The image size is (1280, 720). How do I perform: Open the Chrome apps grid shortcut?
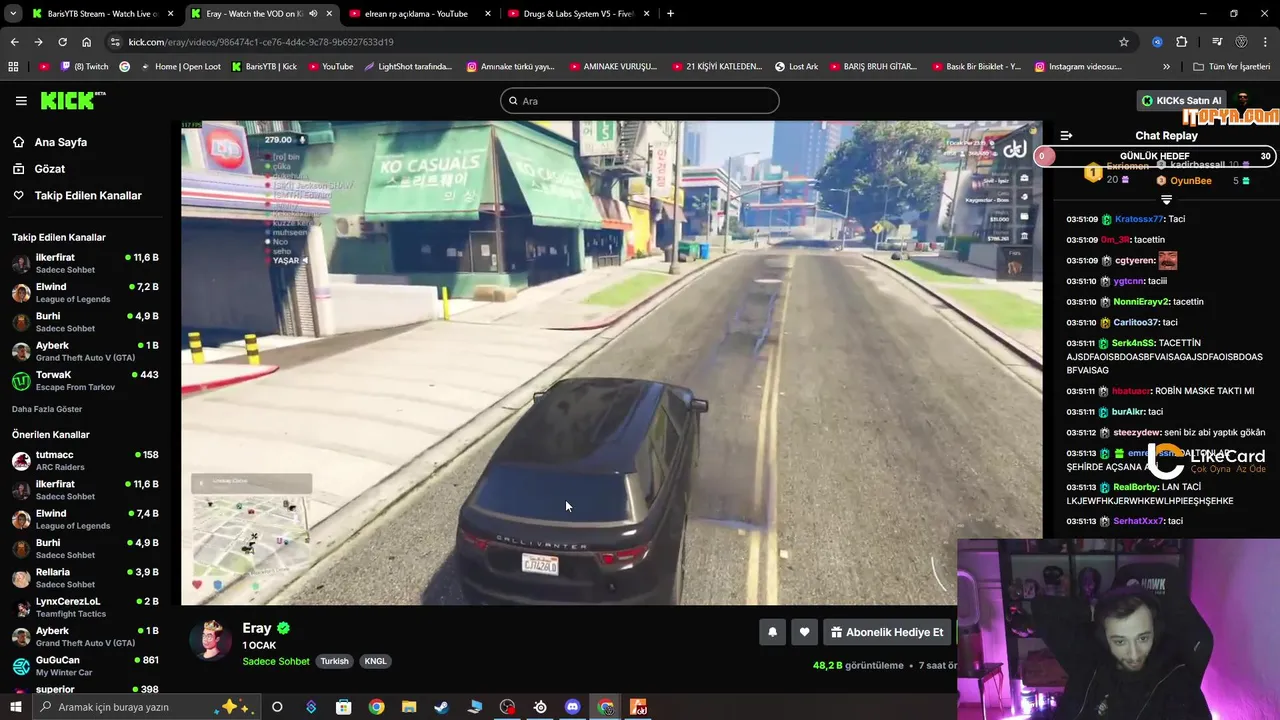[13, 67]
